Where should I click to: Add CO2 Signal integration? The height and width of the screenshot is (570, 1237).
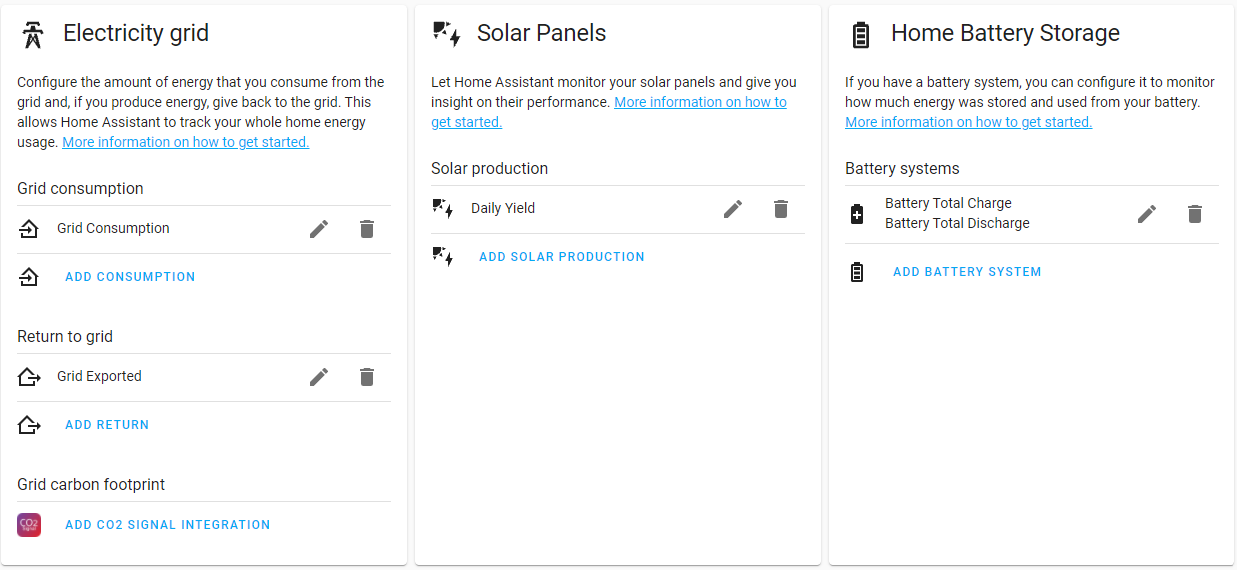(x=167, y=525)
